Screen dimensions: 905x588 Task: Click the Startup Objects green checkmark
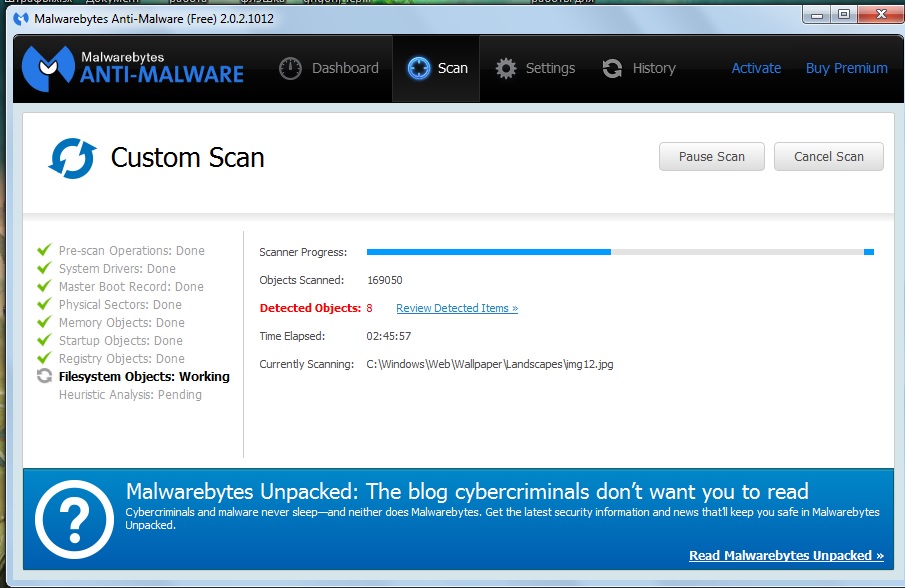(44, 340)
